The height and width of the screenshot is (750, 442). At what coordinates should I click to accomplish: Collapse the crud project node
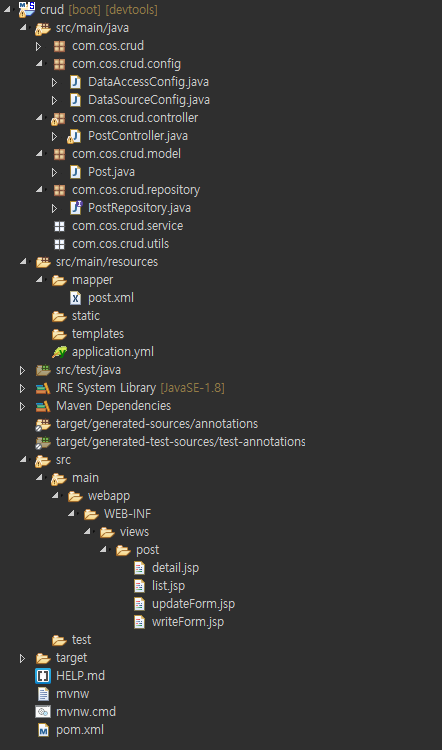tap(7, 9)
